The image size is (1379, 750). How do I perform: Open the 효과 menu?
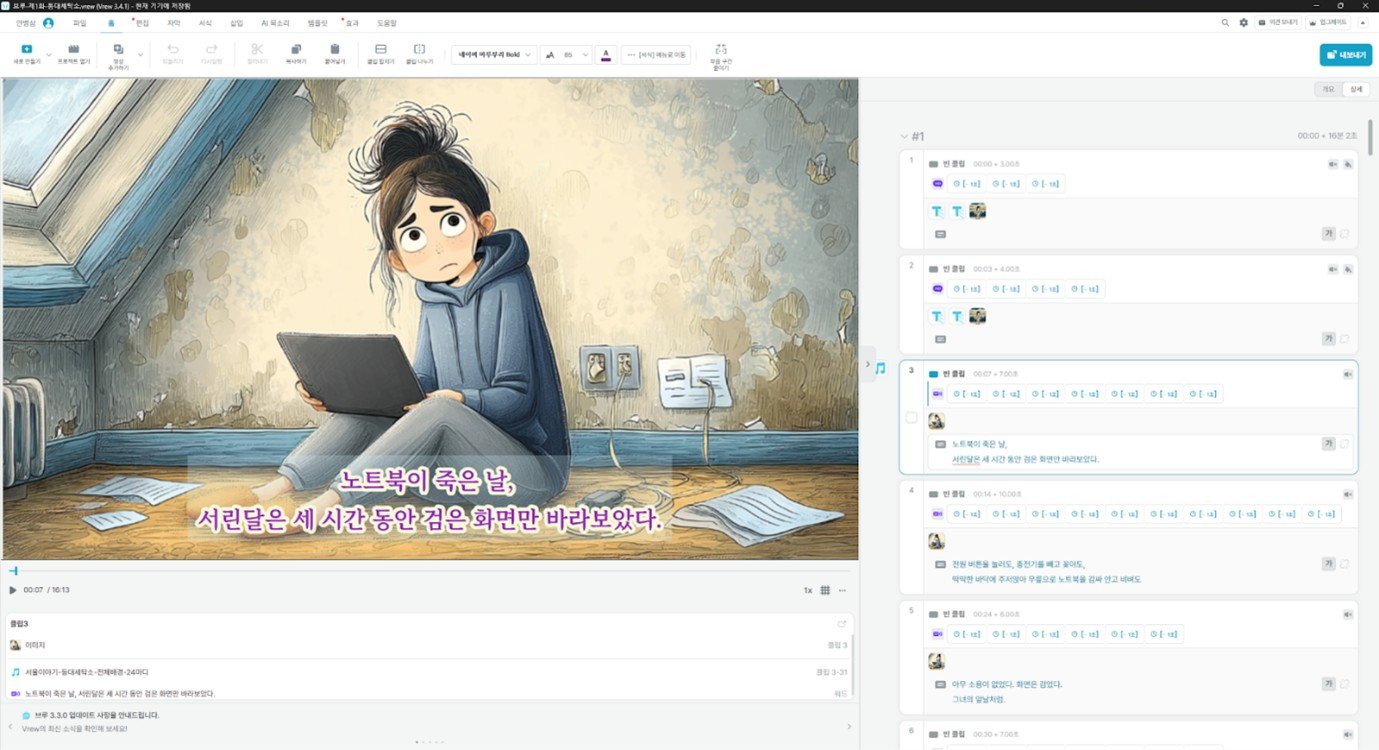click(354, 22)
